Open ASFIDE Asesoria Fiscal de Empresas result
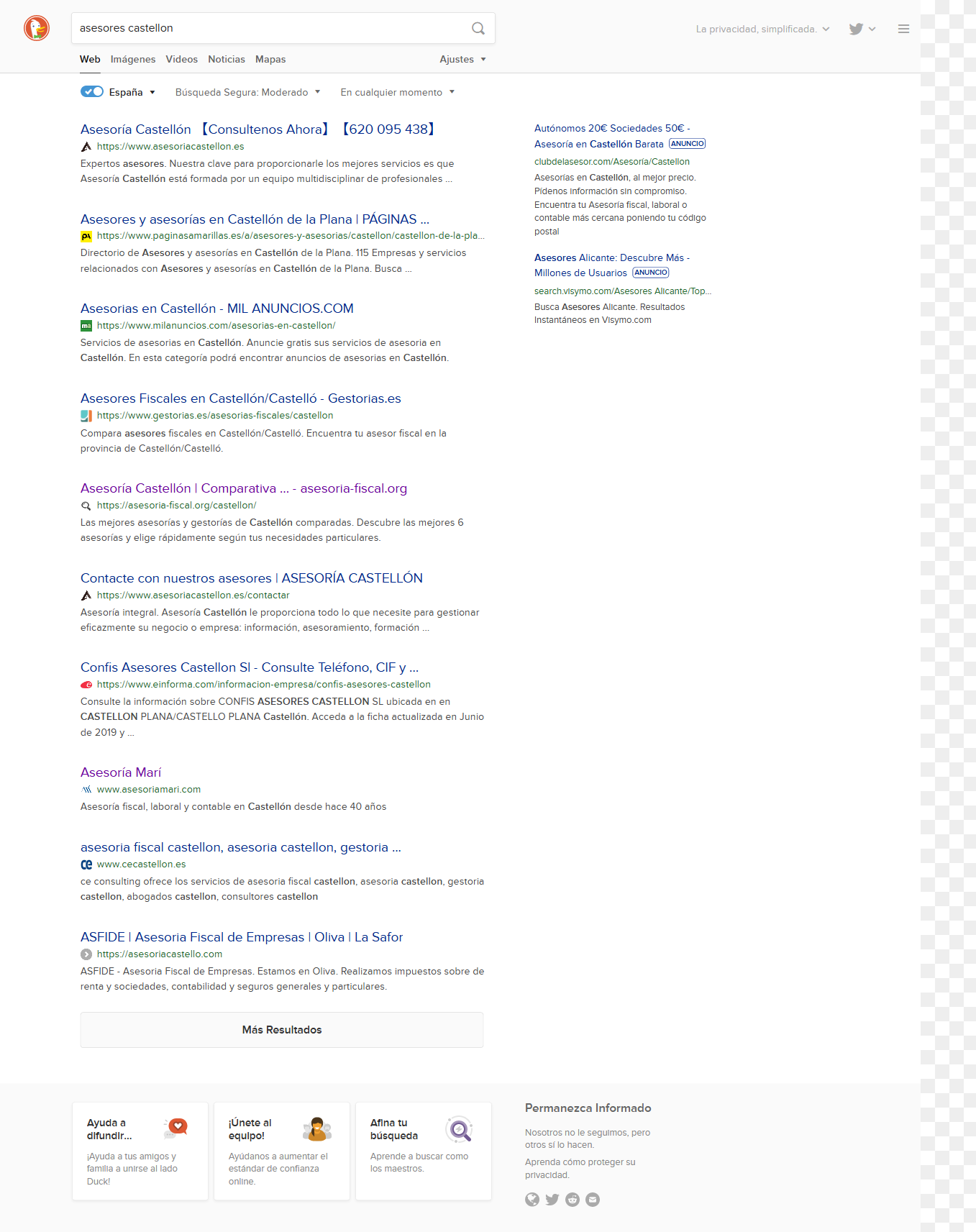This screenshot has width=976, height=1232. [242, 937]
